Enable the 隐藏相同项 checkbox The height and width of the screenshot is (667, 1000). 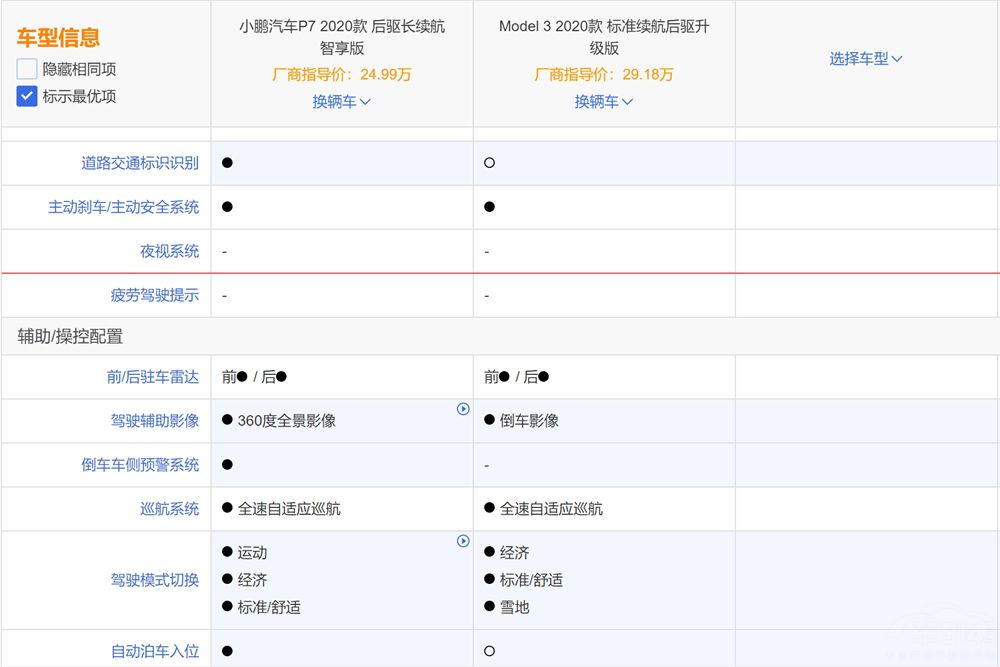point(27,69)
